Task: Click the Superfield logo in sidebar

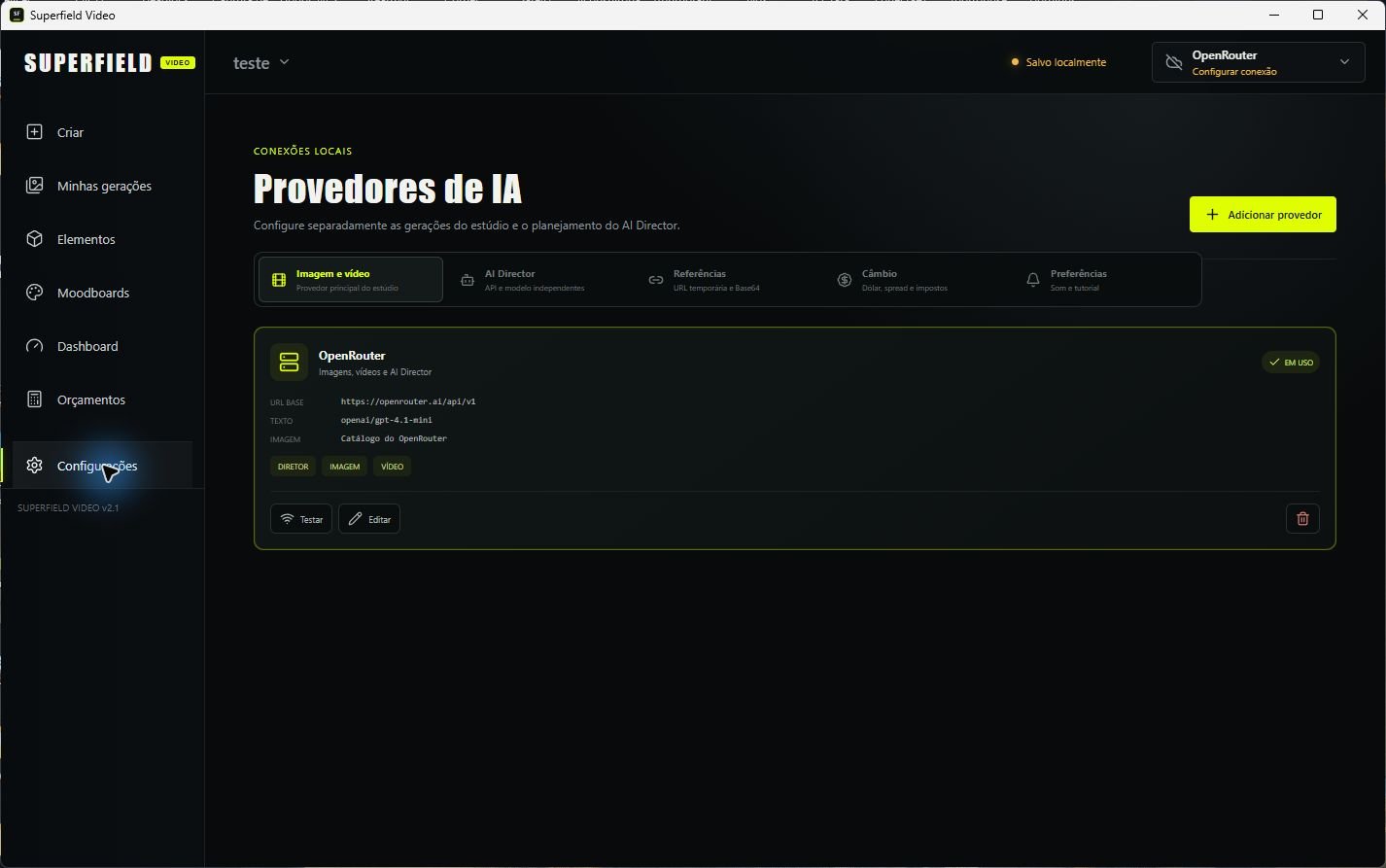Action: tap(87, 63)
